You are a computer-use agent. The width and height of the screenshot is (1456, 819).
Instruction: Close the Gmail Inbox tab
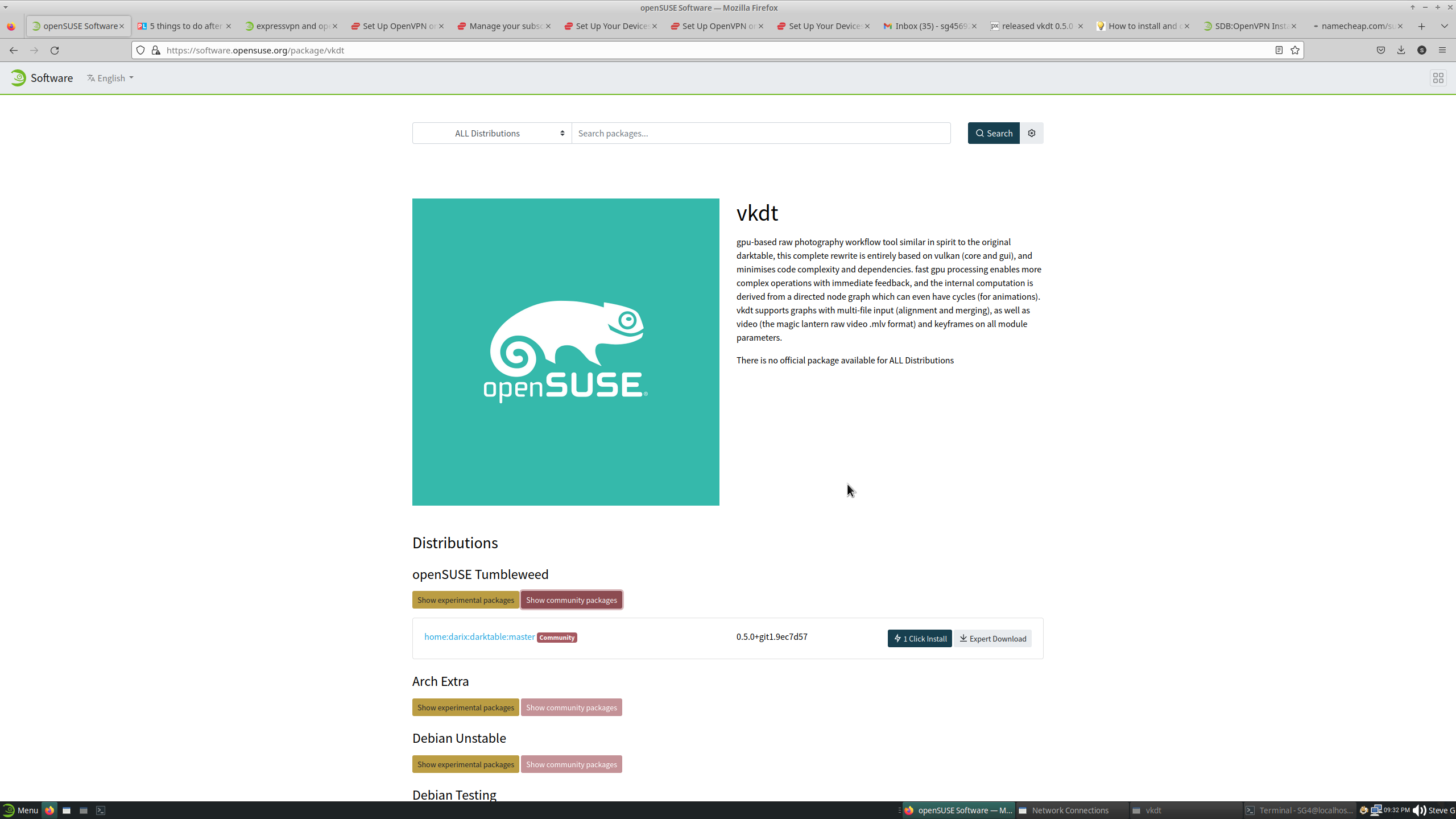click(x=974, y=26)
